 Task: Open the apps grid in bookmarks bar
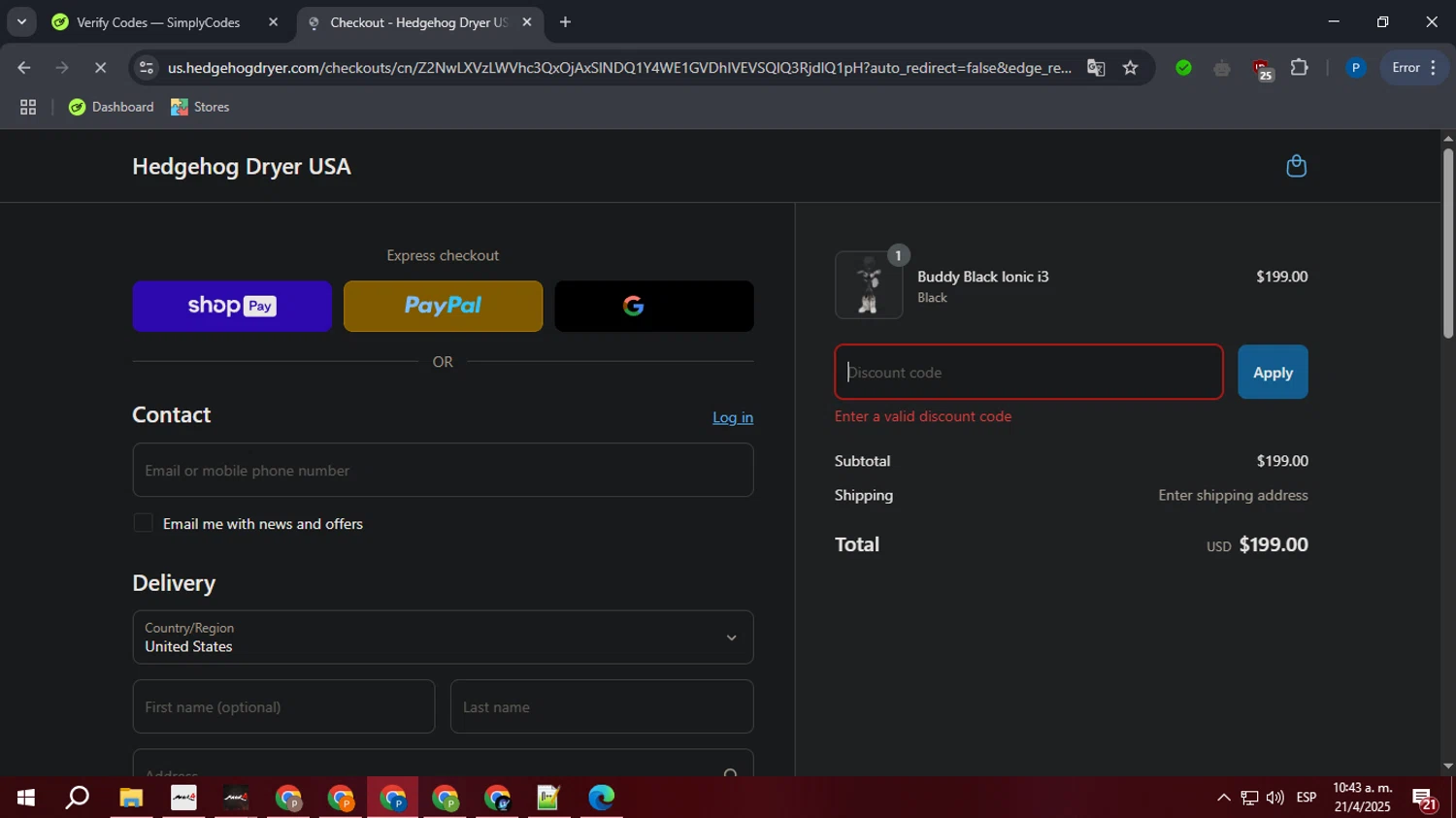pos(28,108)
